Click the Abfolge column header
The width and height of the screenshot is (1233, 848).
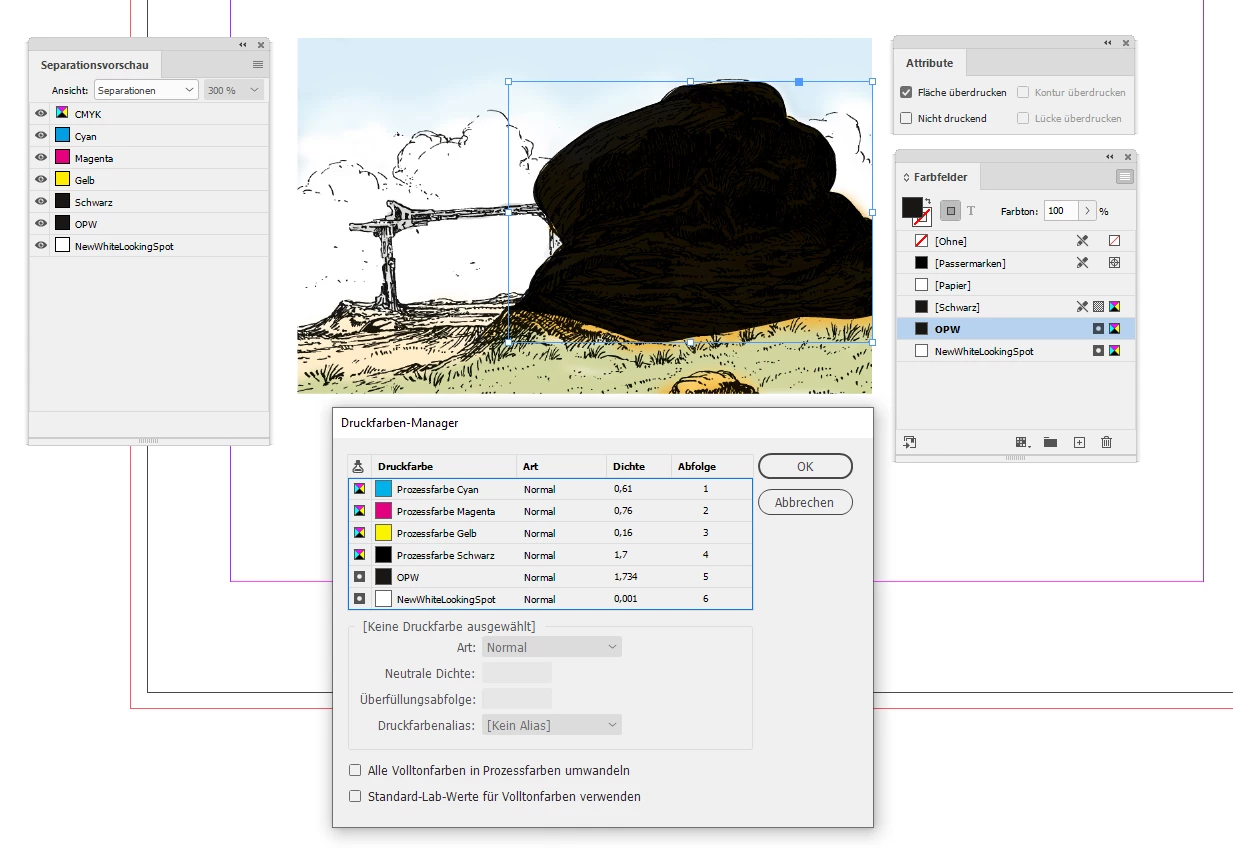coord(711,466)
